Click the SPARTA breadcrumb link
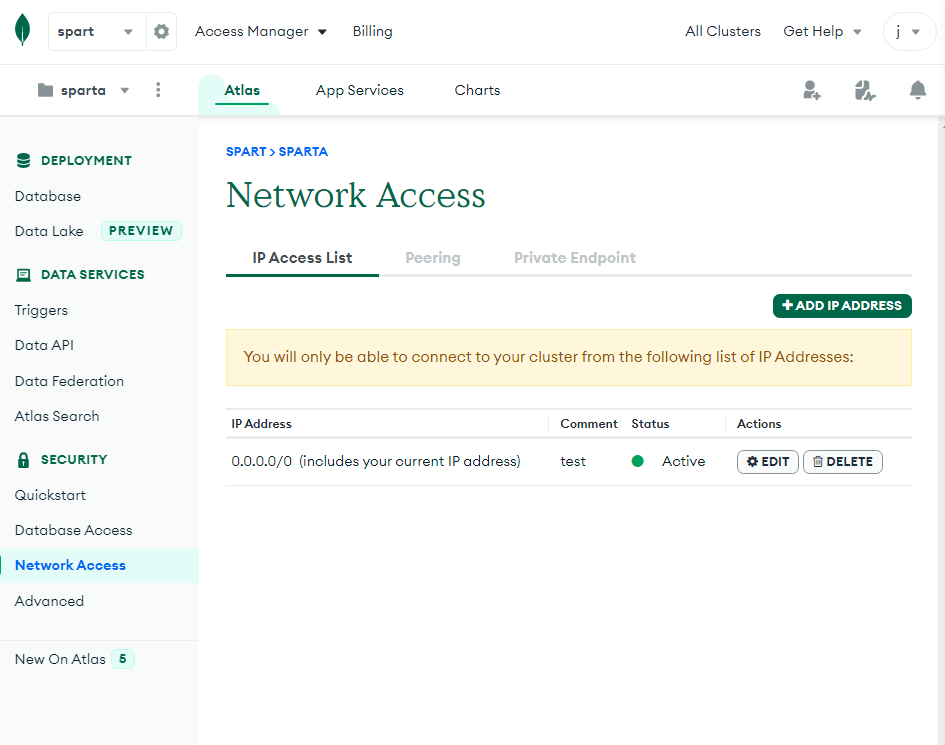Image resolution: width=945 pixels, height=745 pixels. (x=303, y=152)
